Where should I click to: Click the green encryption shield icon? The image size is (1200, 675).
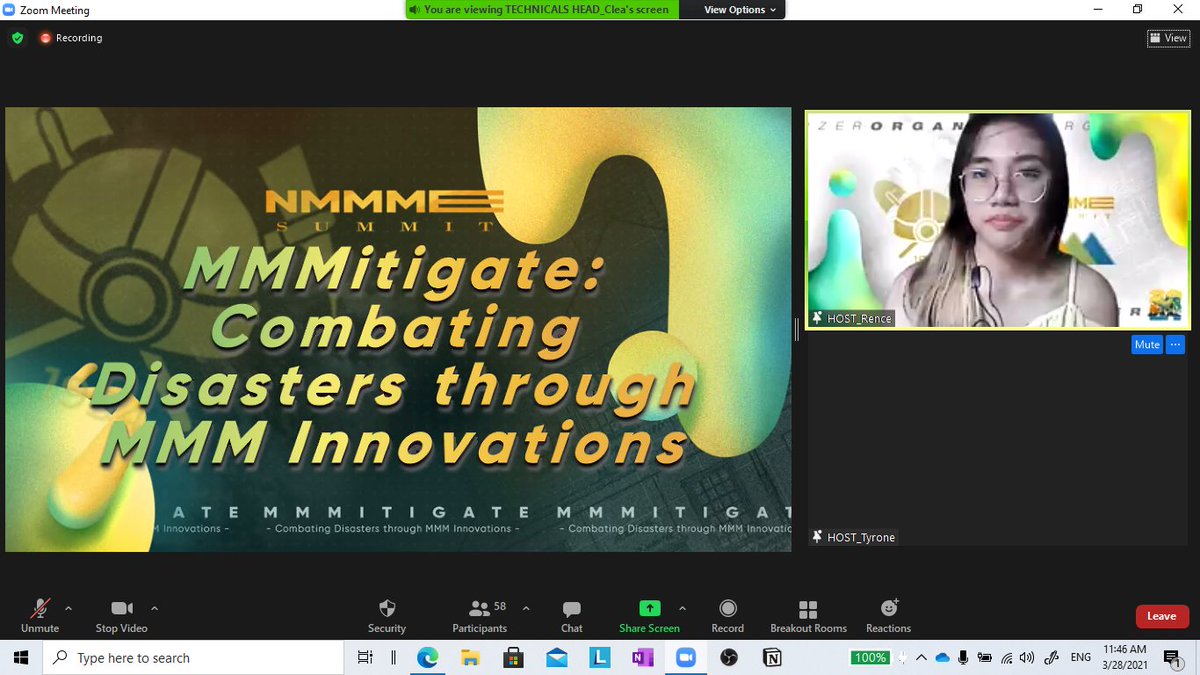(17, 38)
